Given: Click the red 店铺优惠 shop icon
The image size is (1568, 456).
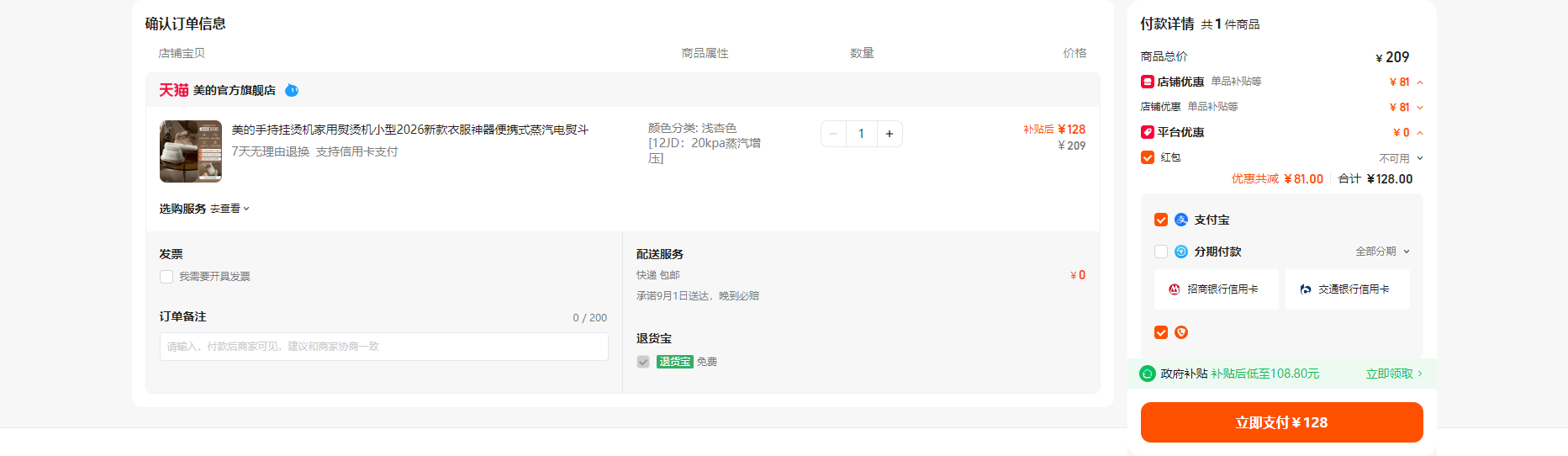Looking at the screenshot, I should click(x=1147, y=82).
